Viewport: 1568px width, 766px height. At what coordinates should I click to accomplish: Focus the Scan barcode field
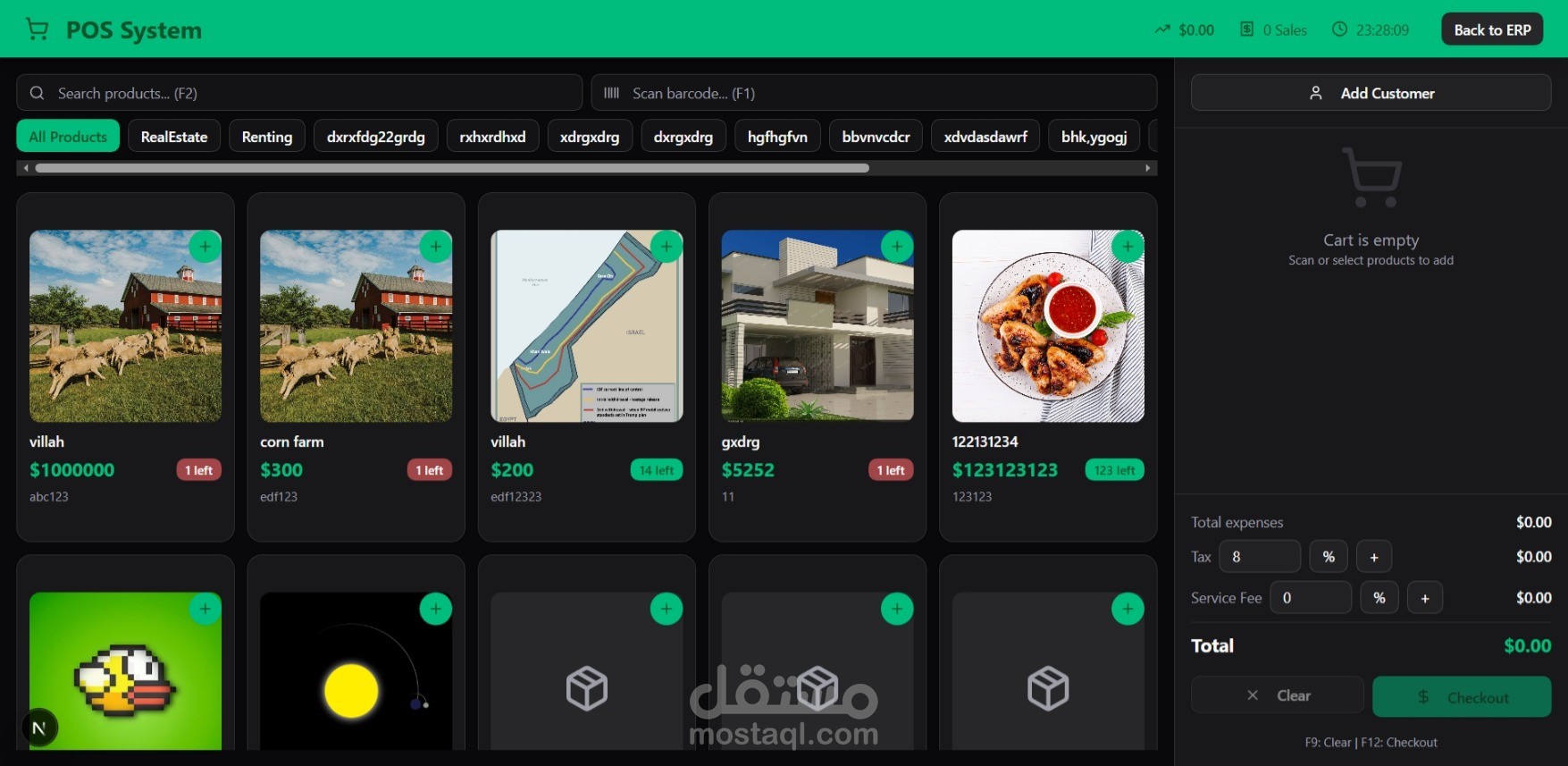874,93
